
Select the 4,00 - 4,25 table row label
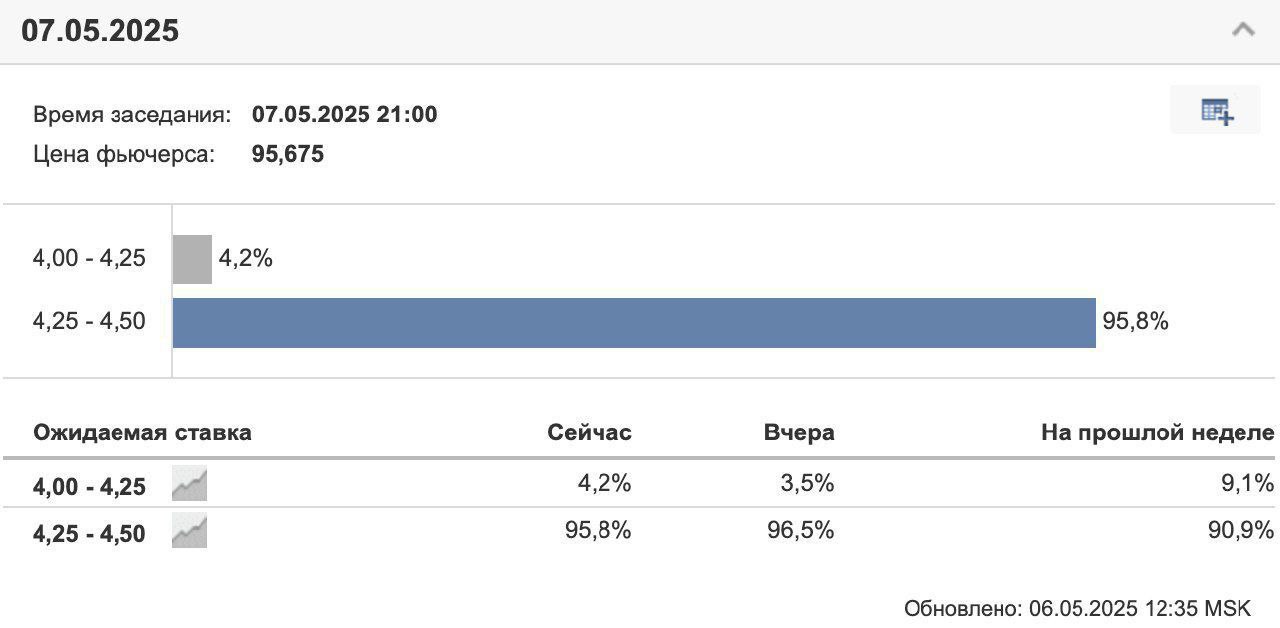[x=89, y=487]
